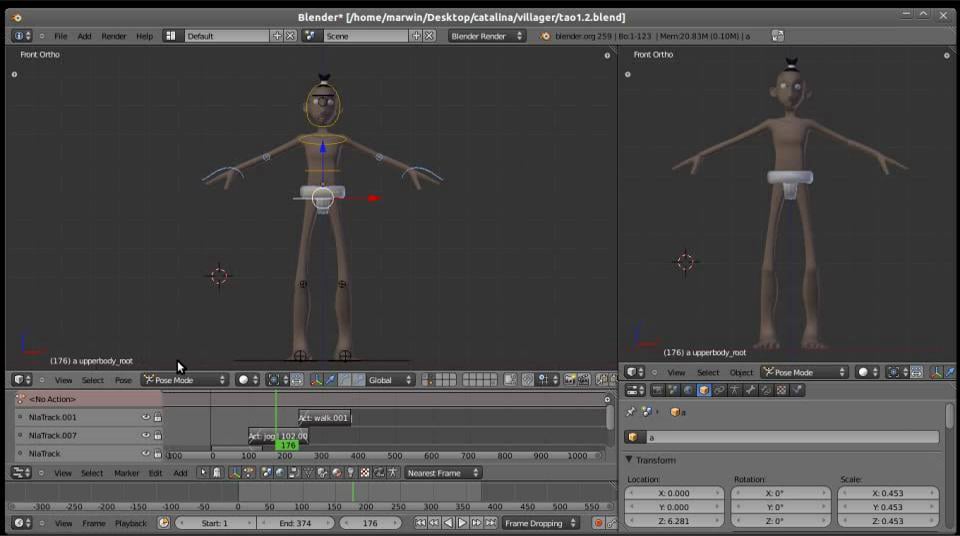
Task: Open Pose Mode dropdown in left viewport
Action: tap(184, 380)
